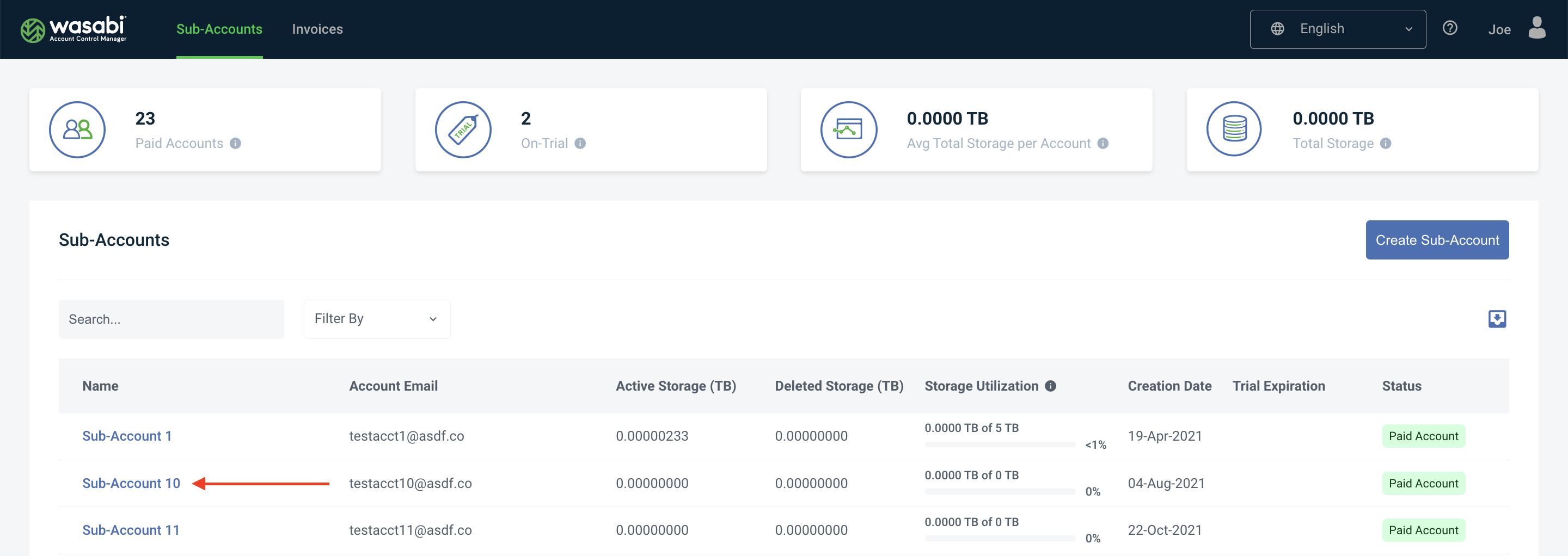Image resolution: width=1568 pixels, height=556 pixels.
Task: Click the Avg Total Storage chart icon
Action: (x=849, y=129)
